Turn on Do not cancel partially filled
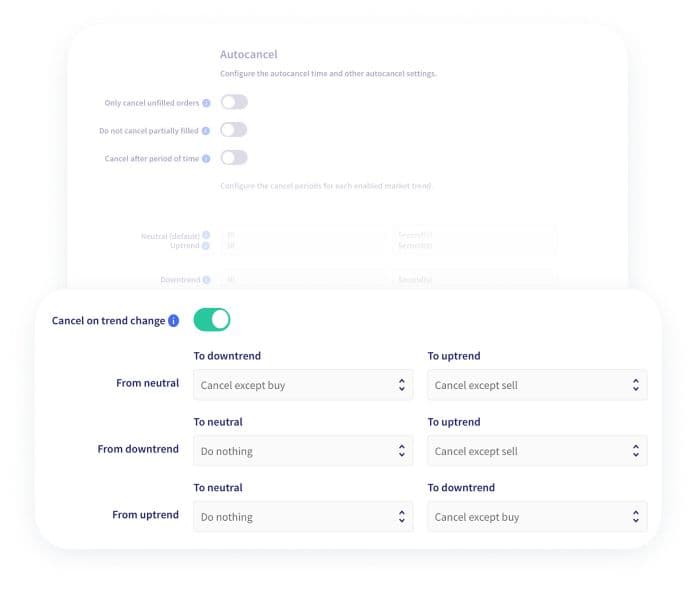697x592 pixels. click(x=233, y=130)
